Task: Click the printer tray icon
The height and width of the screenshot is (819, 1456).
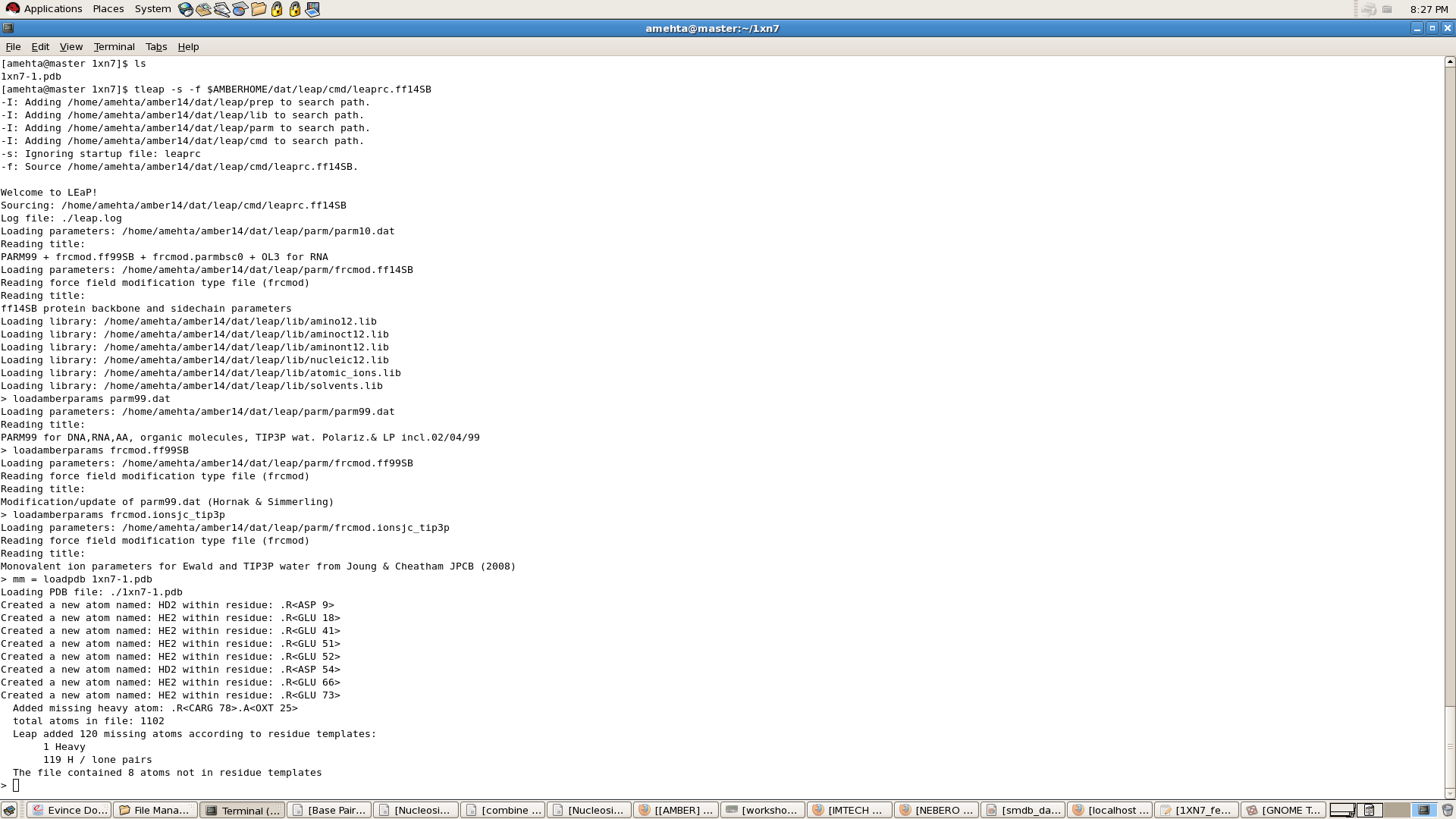Action: point(1369,9)
